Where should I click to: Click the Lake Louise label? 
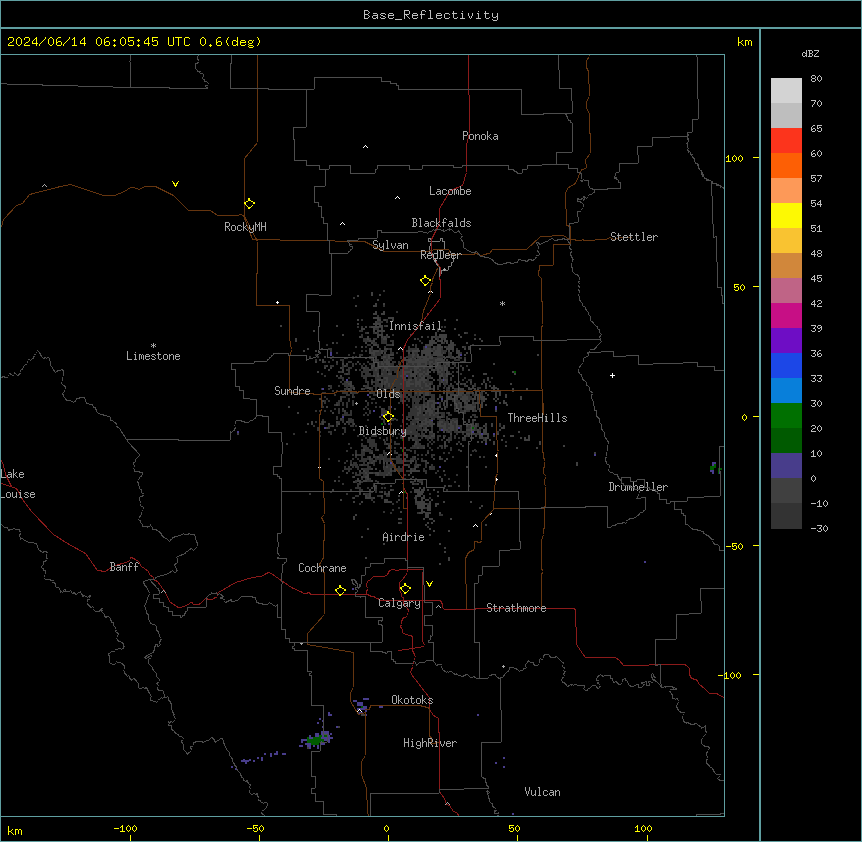click(x=18, y=484)
